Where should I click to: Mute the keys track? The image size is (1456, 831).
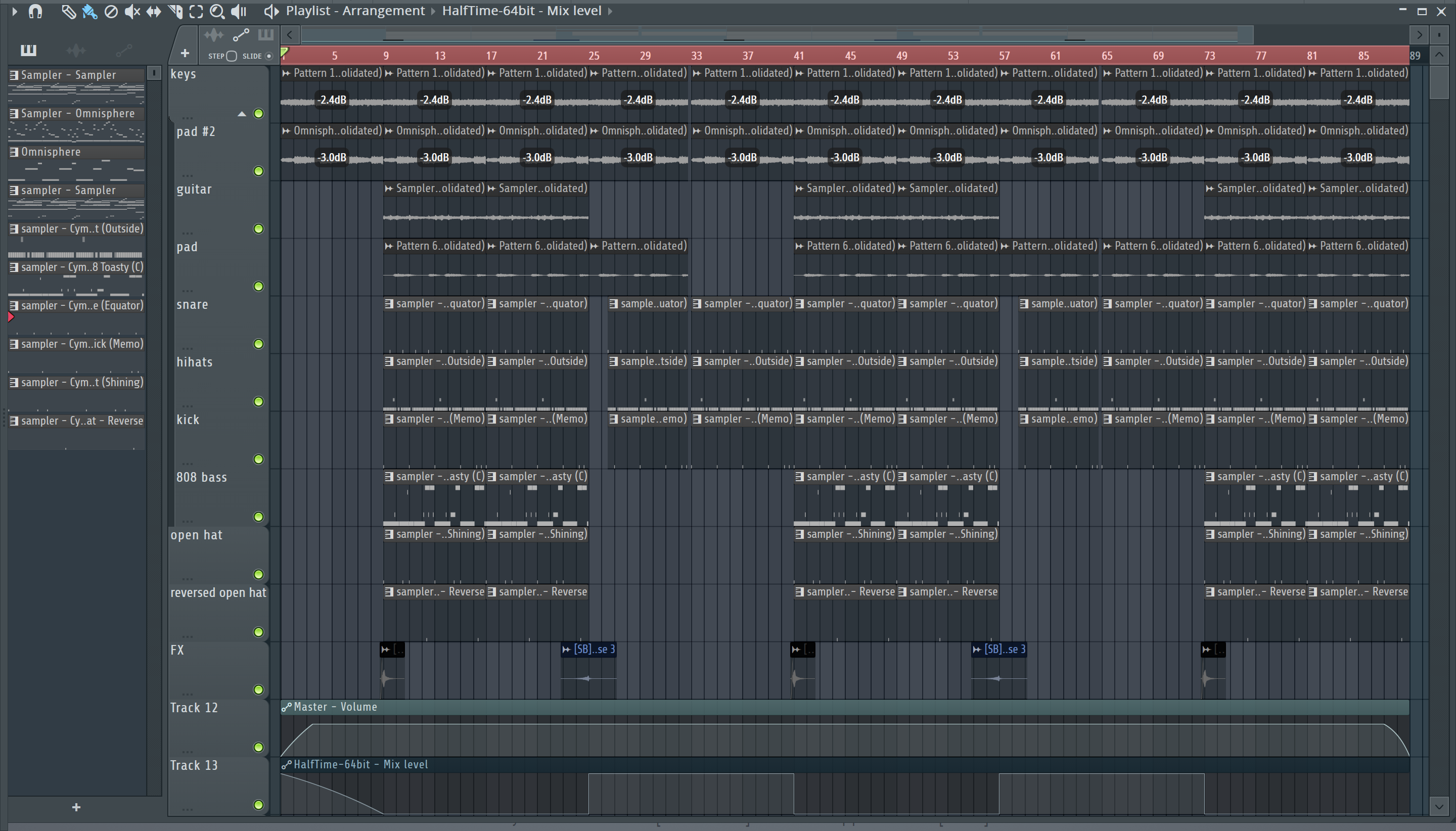[258, 114]
